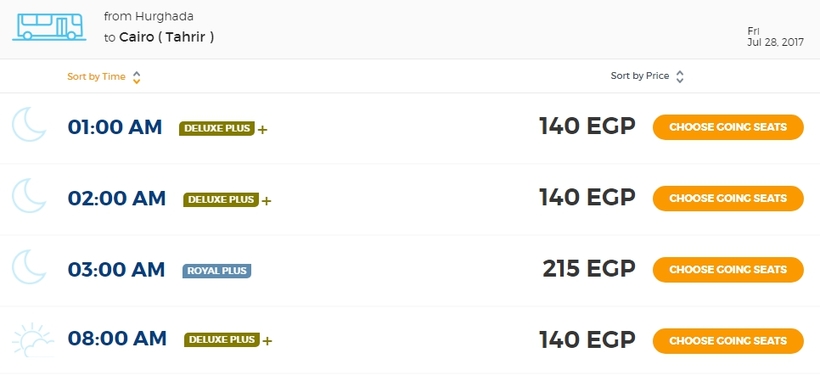
Task: Choose going seats for 02:00 AM bus
Action: click(728, 198)
